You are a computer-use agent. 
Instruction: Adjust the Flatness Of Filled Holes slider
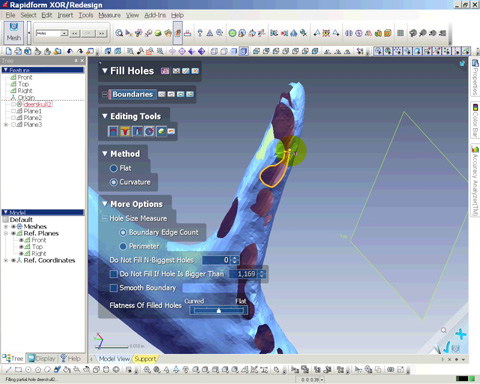click(x=219, y=310)
